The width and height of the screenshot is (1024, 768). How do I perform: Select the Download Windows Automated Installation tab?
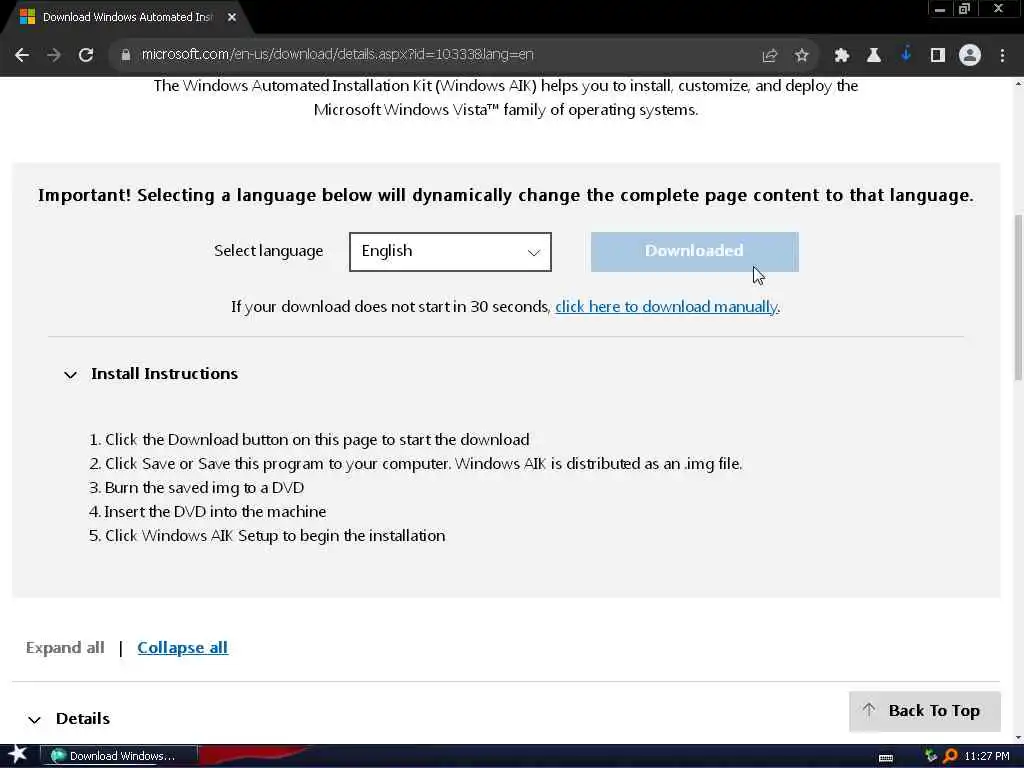click(127, 17)
